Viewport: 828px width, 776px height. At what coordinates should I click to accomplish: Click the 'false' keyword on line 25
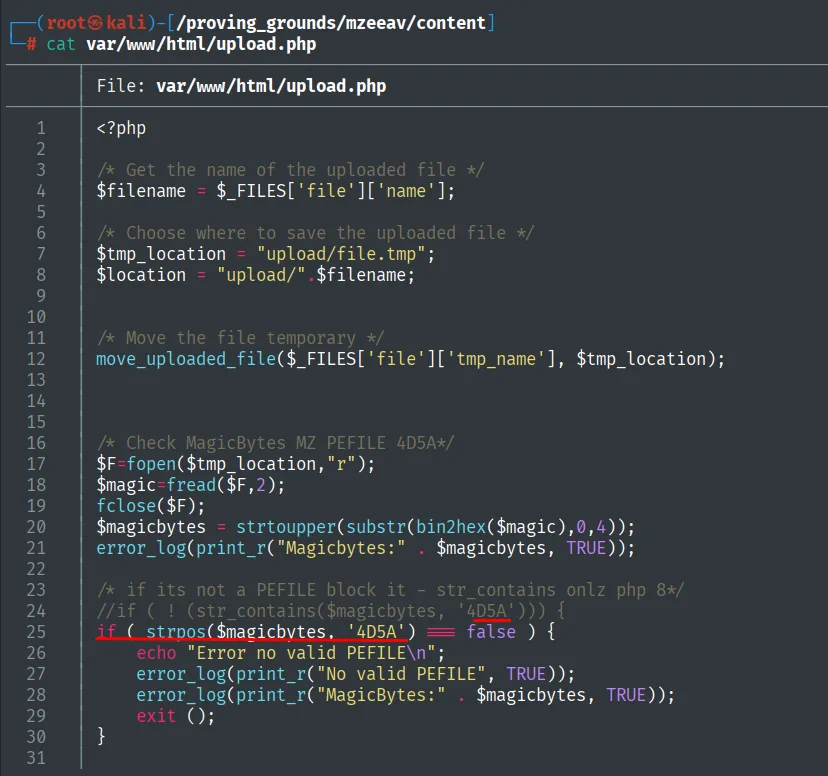pos(491,632)
